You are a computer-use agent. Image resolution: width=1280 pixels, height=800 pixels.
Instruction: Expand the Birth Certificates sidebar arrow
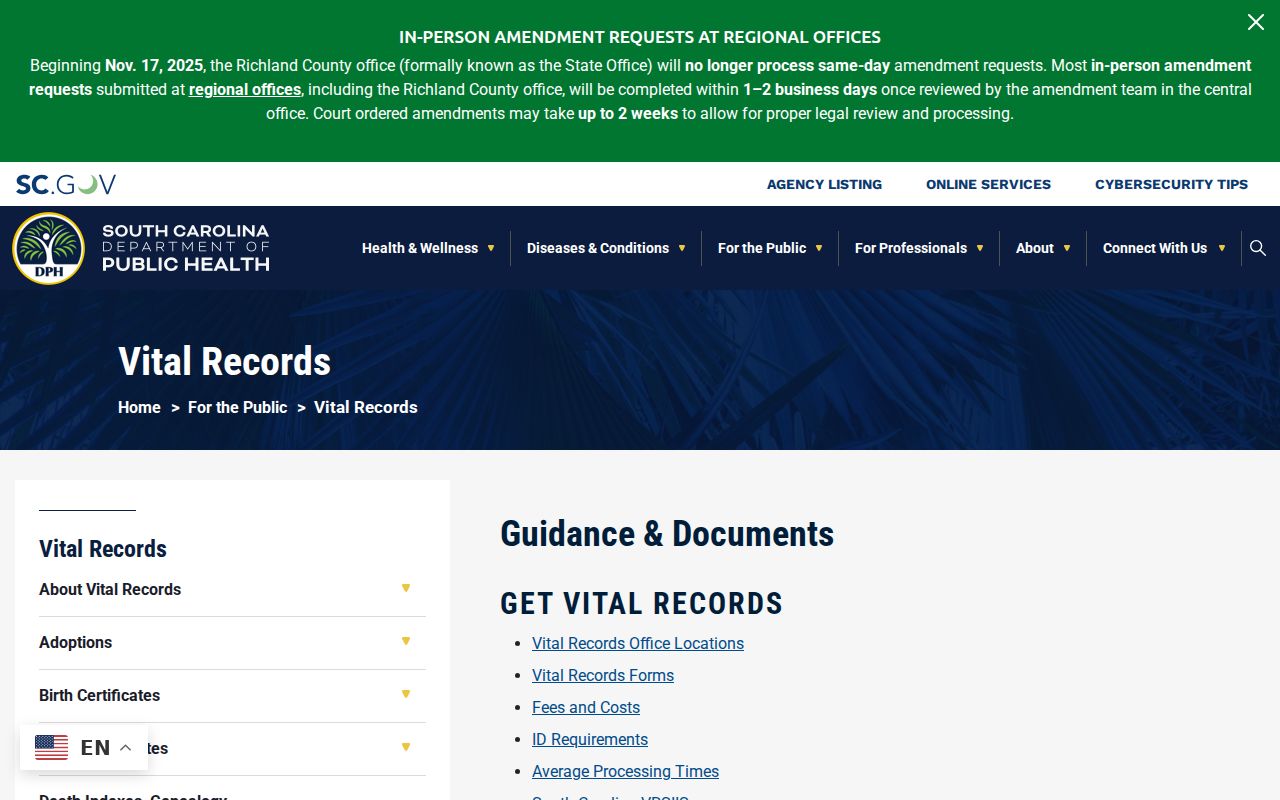click(x=406, y=694)
